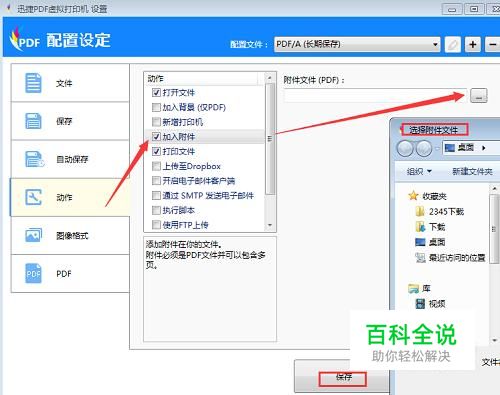
Task: Click the PDF logo in header
Action: [x=24, y=40]
